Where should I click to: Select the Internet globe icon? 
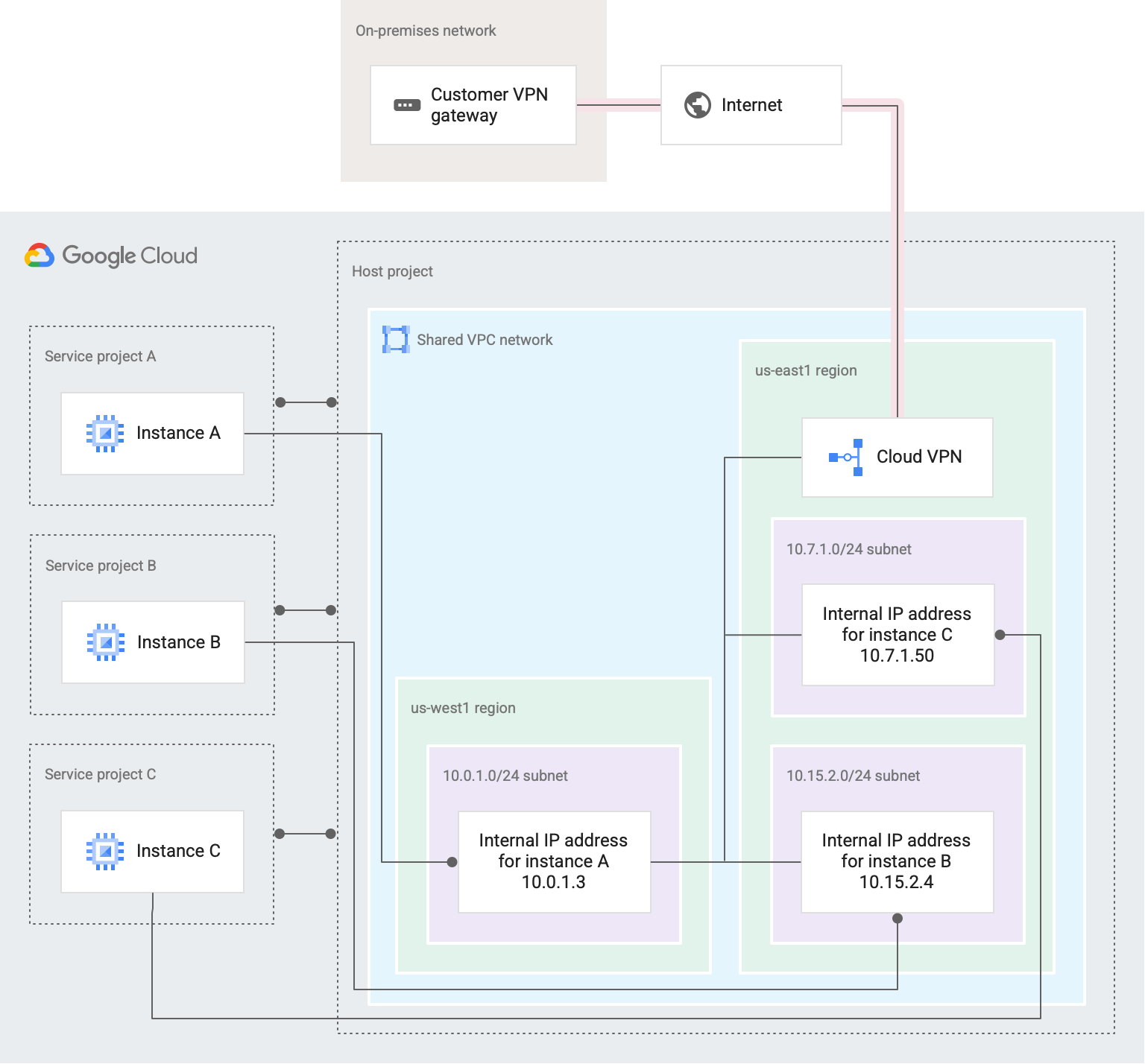[x=698, y=105]
